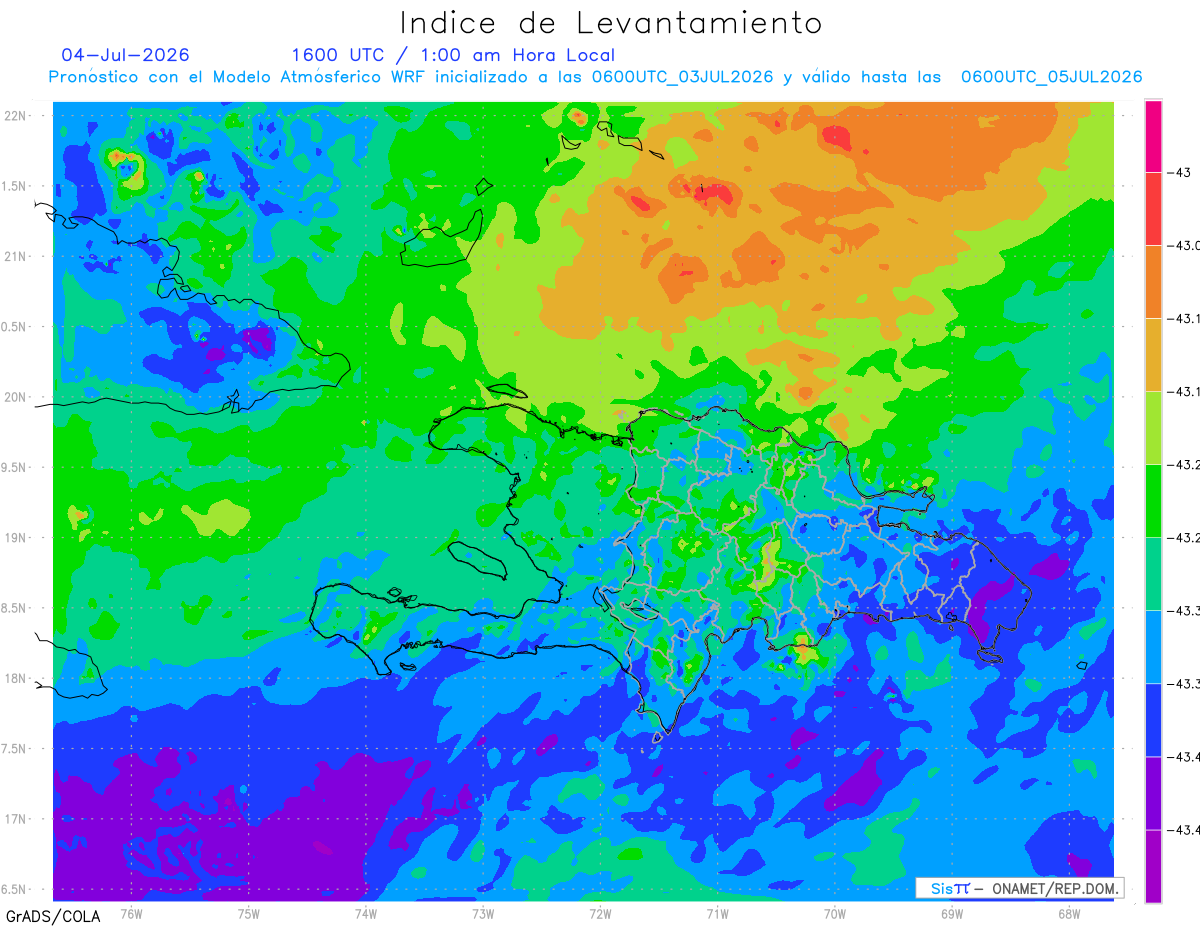Click the '76W' longitude label
The width and height of the screenshot is (1200, 927).
(x=131, y=913)
